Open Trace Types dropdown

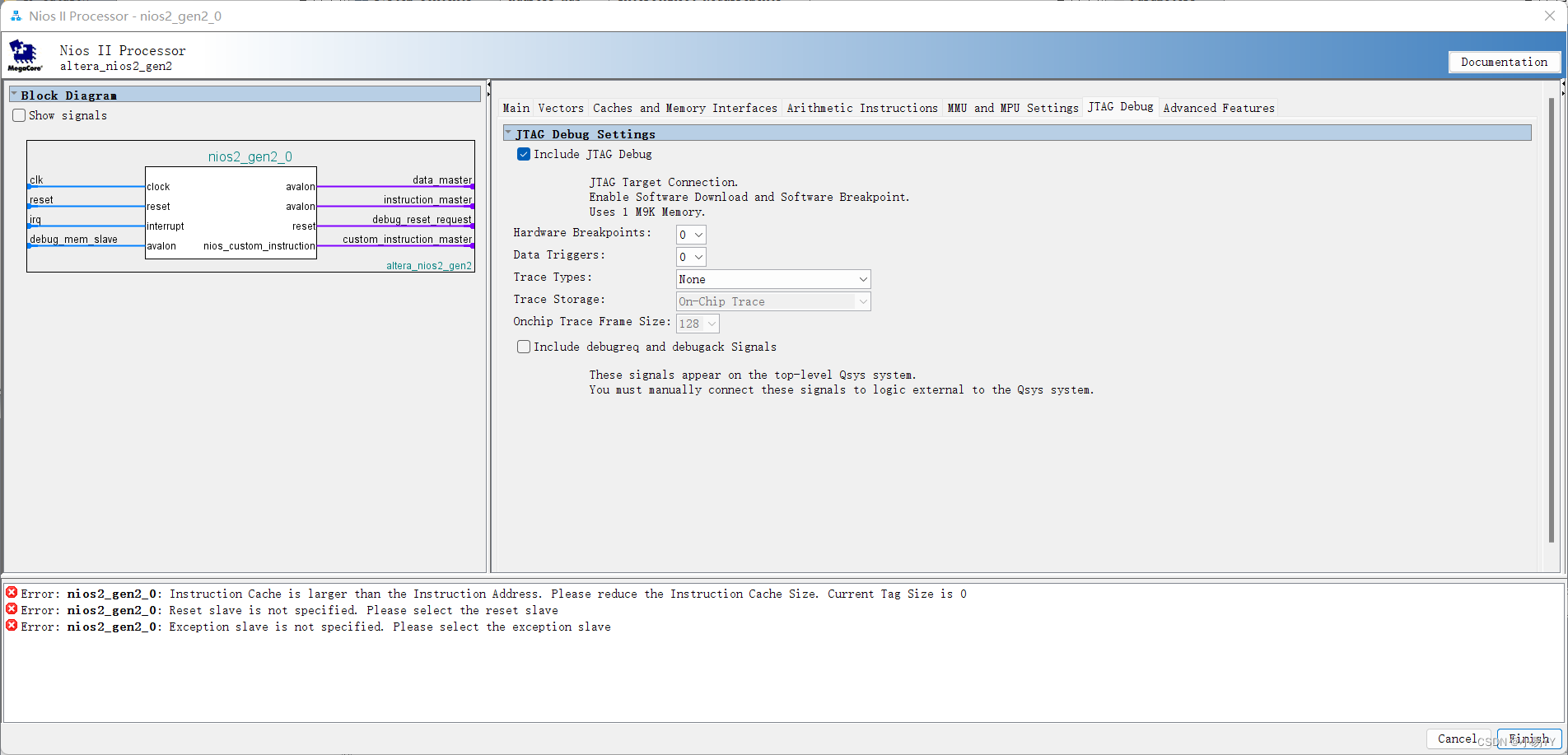point(773,279)
